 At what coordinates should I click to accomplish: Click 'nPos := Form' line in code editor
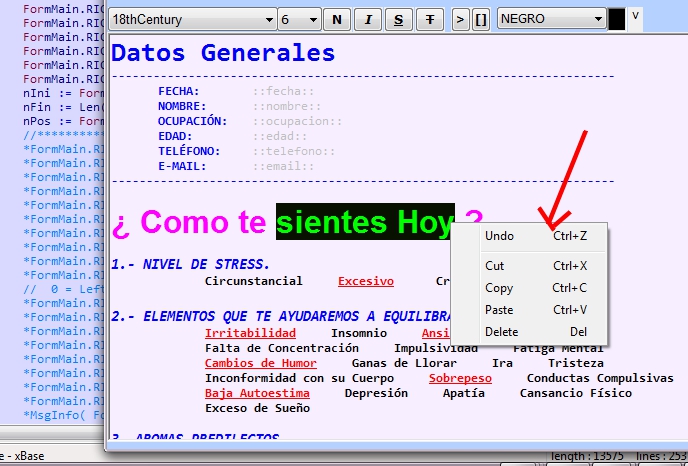click(63, 122)
